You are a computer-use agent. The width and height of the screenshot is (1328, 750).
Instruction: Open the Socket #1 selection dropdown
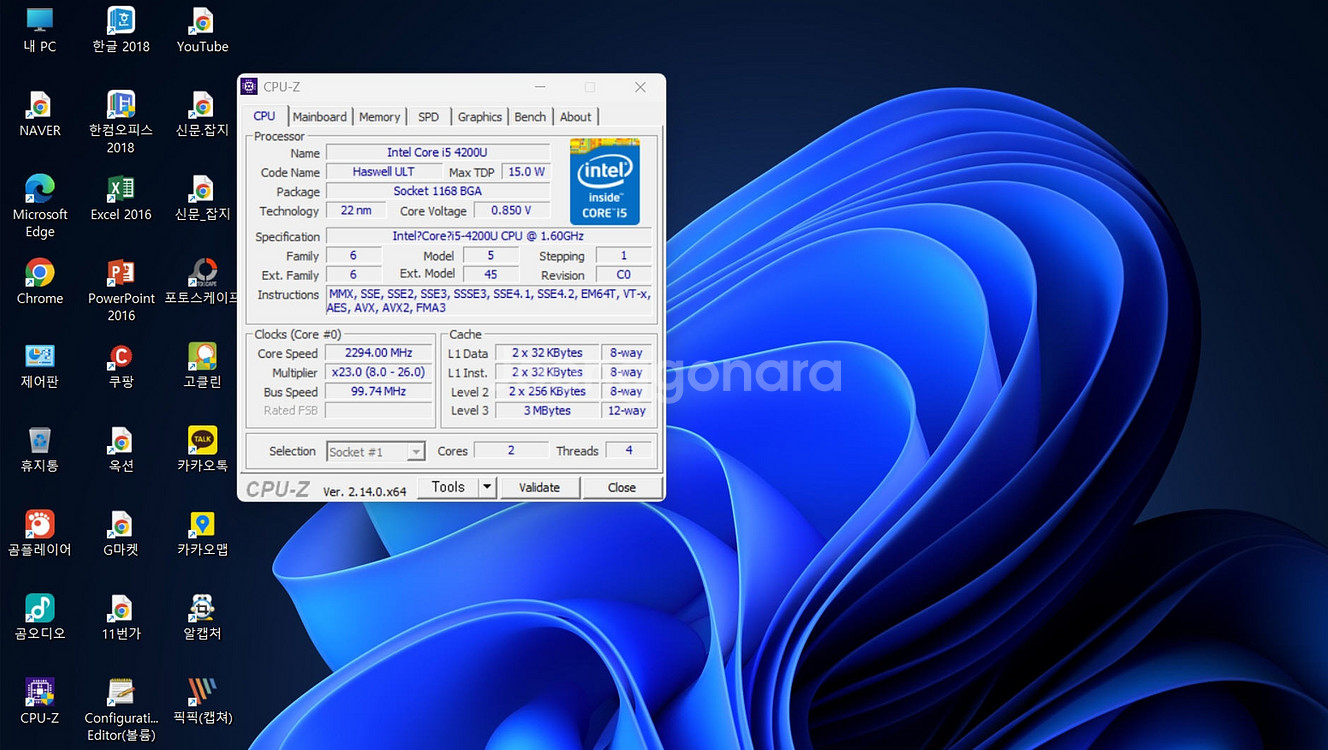(418, 452)
